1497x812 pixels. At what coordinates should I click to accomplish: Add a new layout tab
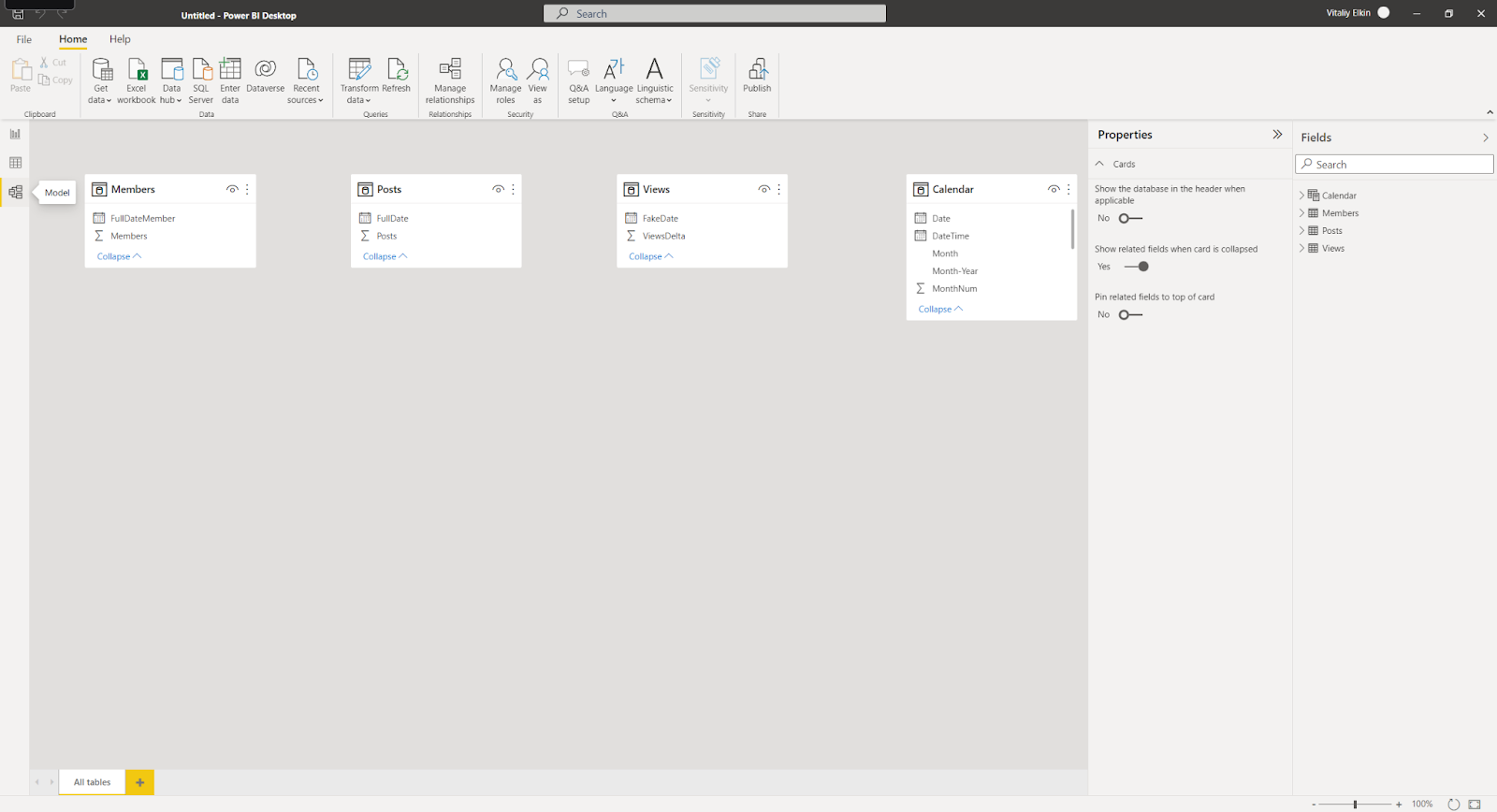pos(139,782)
